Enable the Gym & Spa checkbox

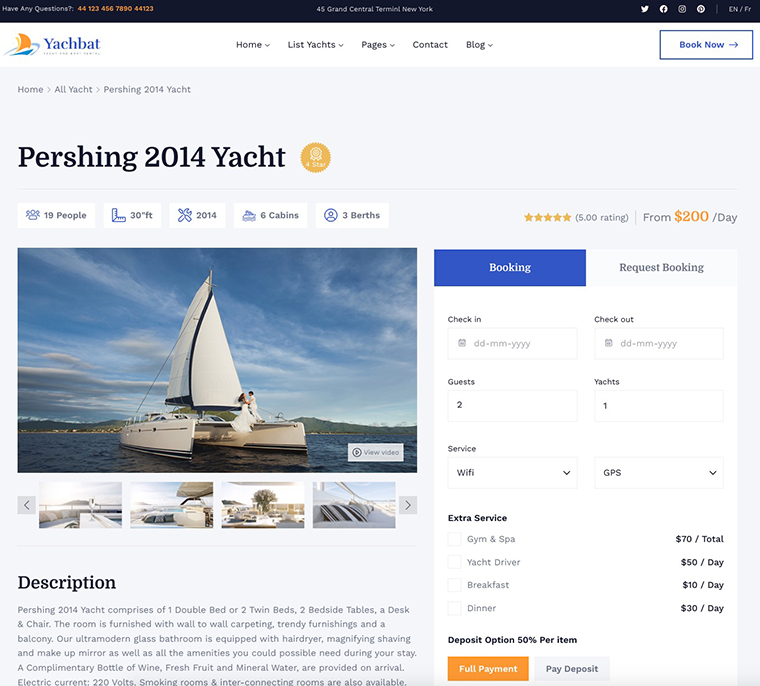(455, 539)
